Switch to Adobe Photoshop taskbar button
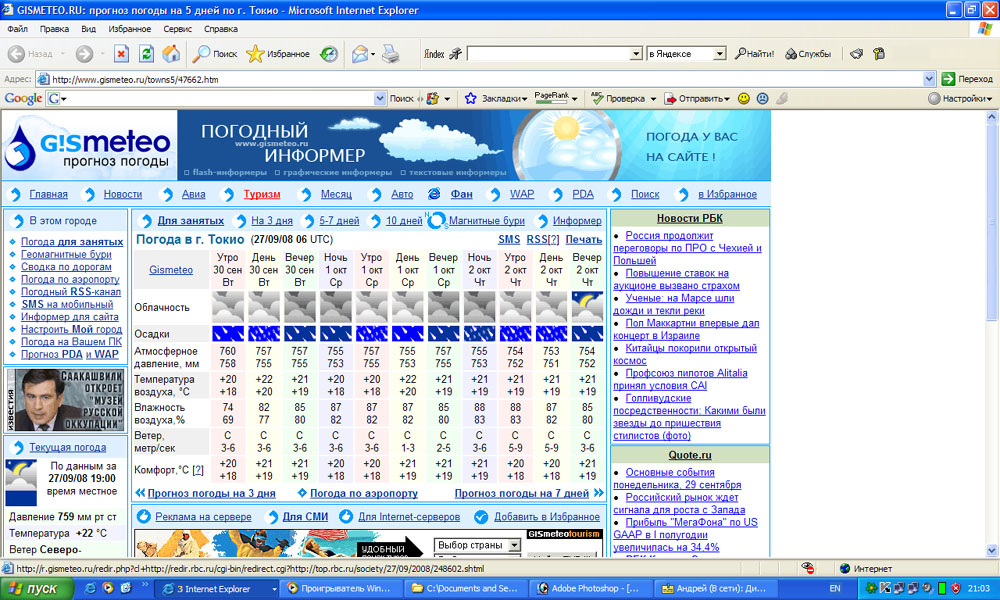The width and height of the screenshot is (1000, 600). 590,589
